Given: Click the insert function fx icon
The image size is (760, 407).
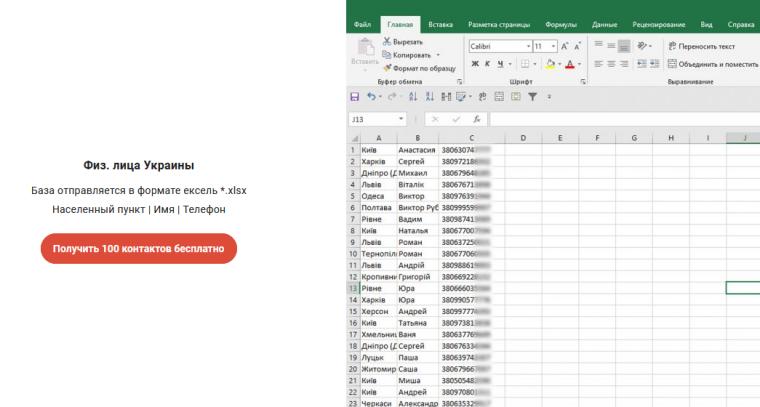Looking at the screenshot, I should [x=477, y=119].
